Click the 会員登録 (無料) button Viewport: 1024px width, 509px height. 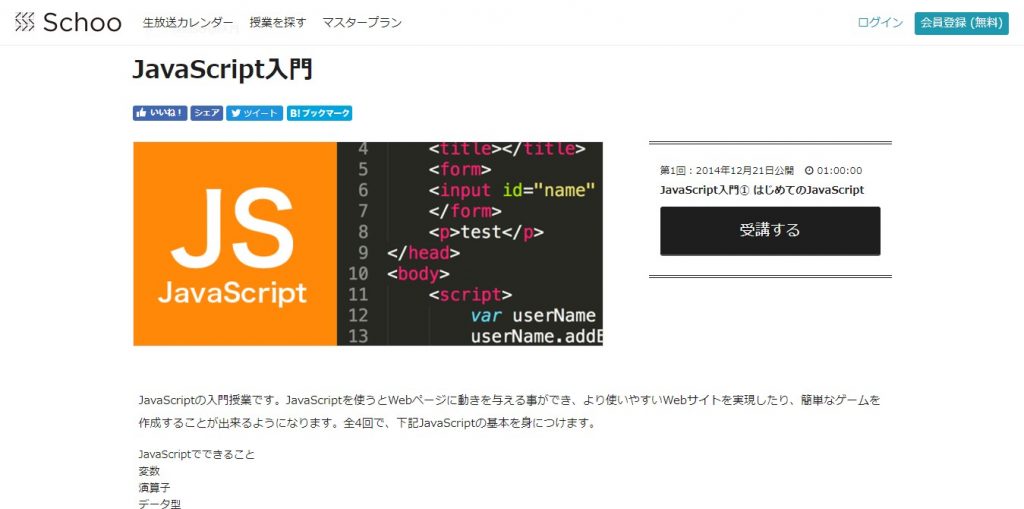coord(961,22)
